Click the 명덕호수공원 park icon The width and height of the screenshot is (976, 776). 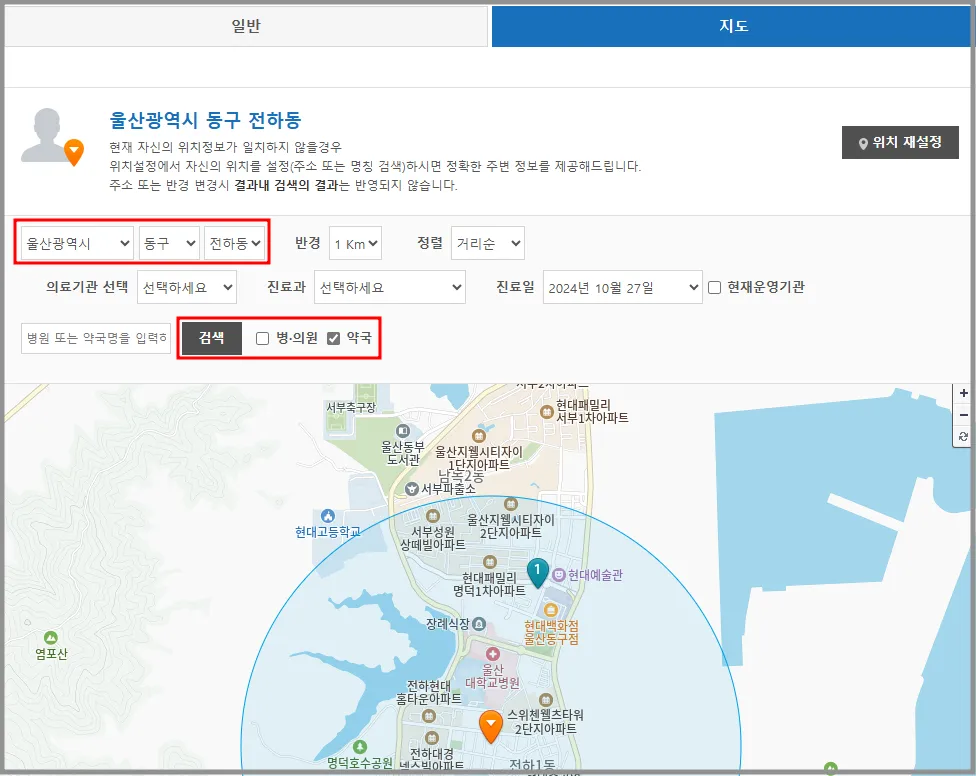click(360, 747)
